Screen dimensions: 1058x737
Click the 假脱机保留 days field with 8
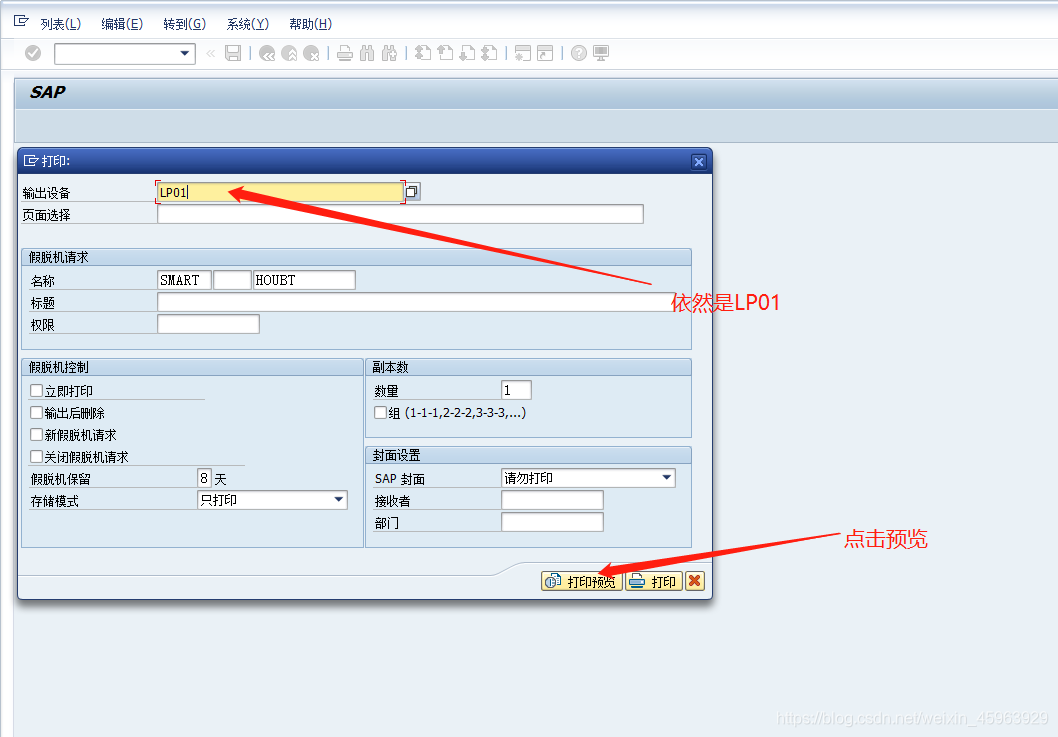coord(204,478)
